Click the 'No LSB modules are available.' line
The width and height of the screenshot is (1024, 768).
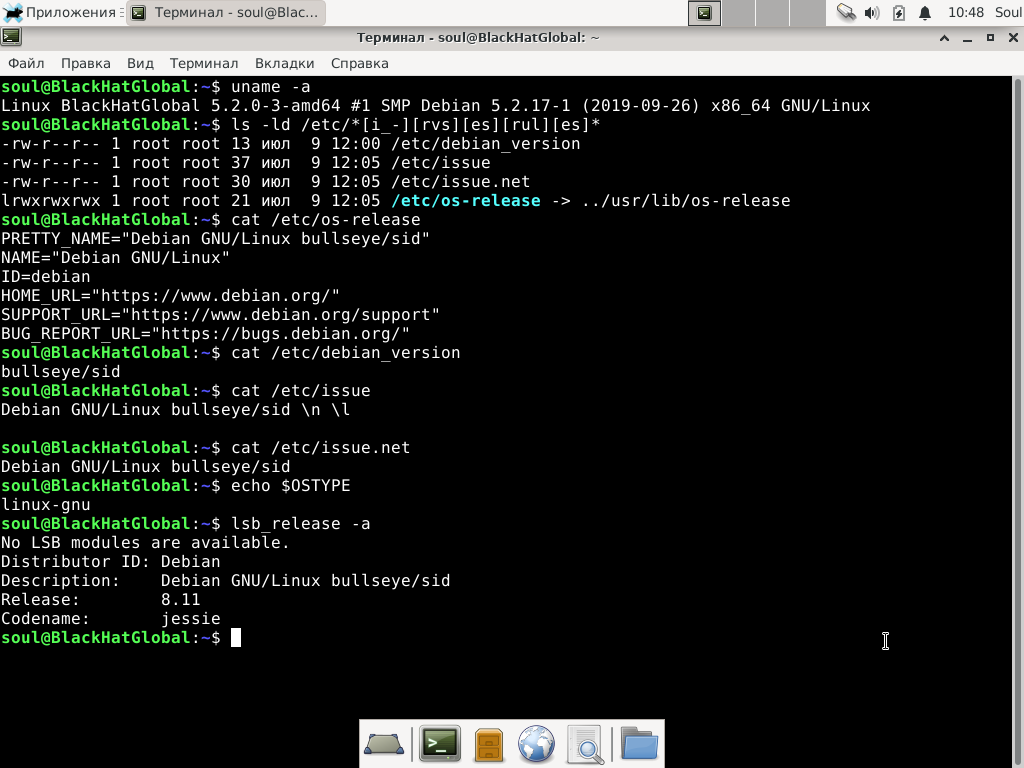click(145, 543)
